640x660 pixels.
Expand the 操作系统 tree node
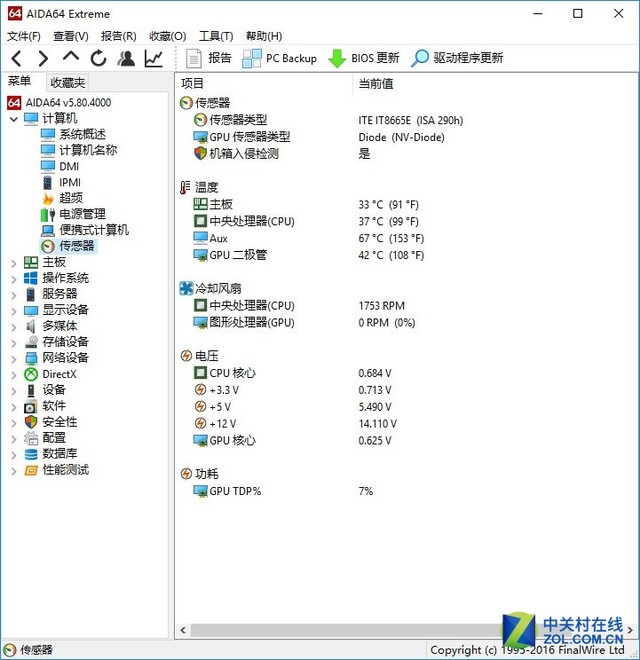click(x=13, y=279)
